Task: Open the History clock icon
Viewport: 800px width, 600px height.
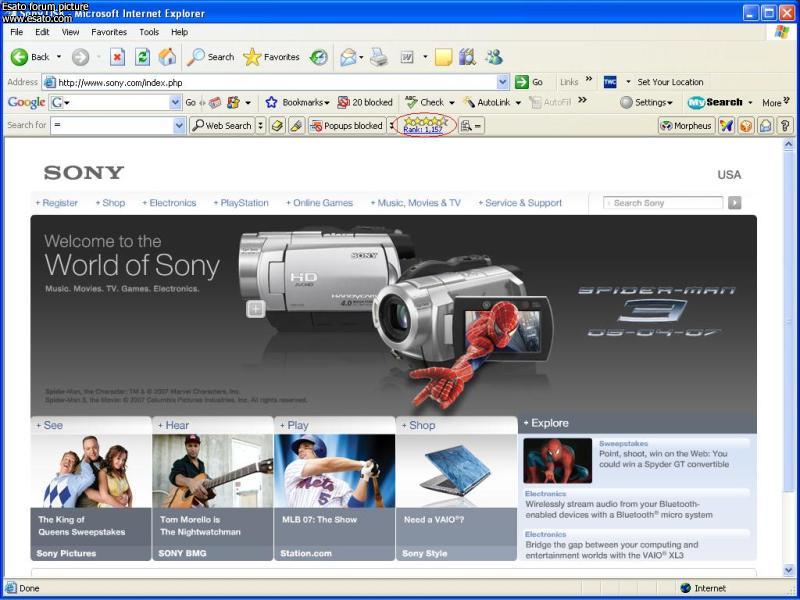Action: (319, 57)
